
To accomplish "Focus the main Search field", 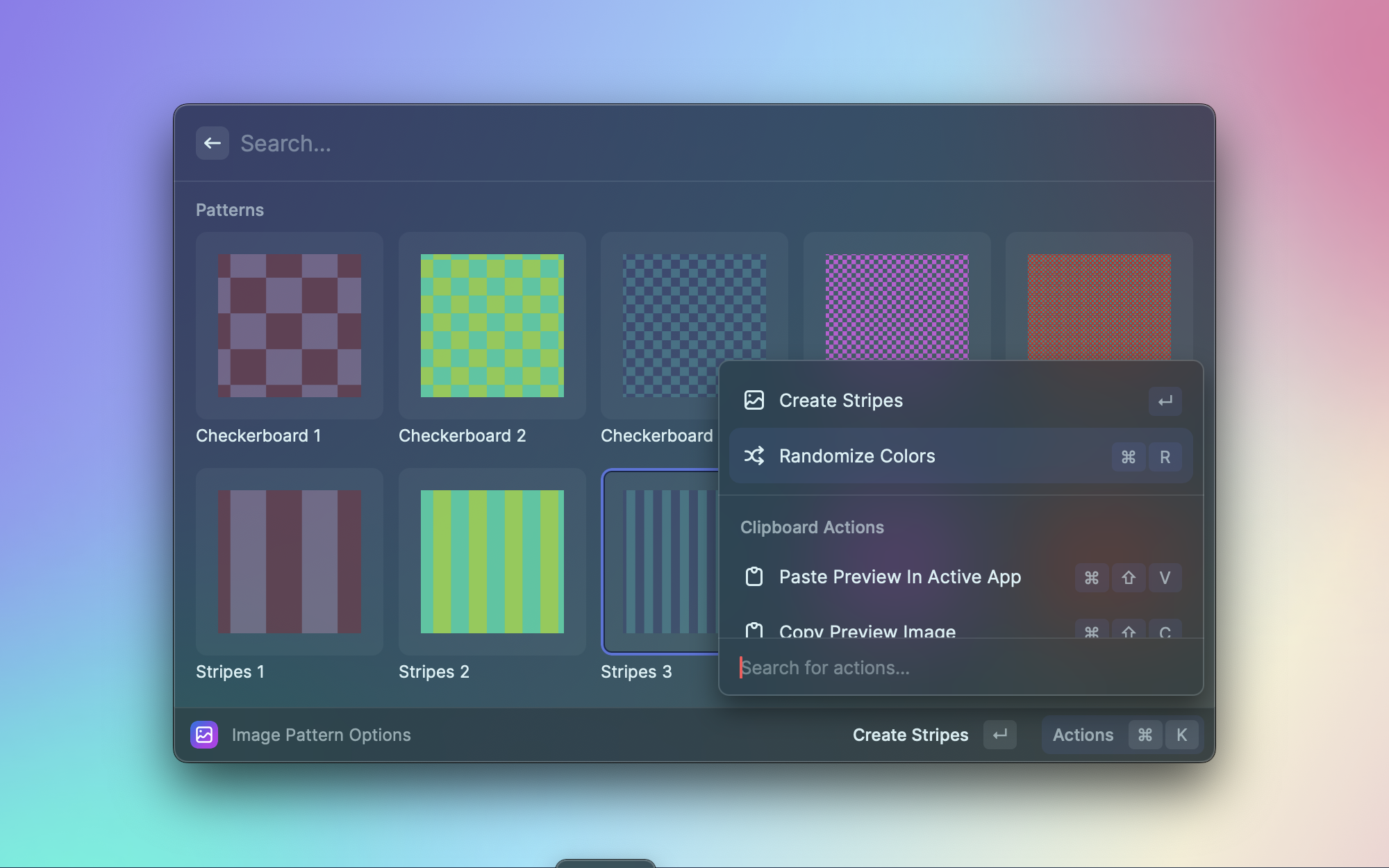I will [715, 143].
